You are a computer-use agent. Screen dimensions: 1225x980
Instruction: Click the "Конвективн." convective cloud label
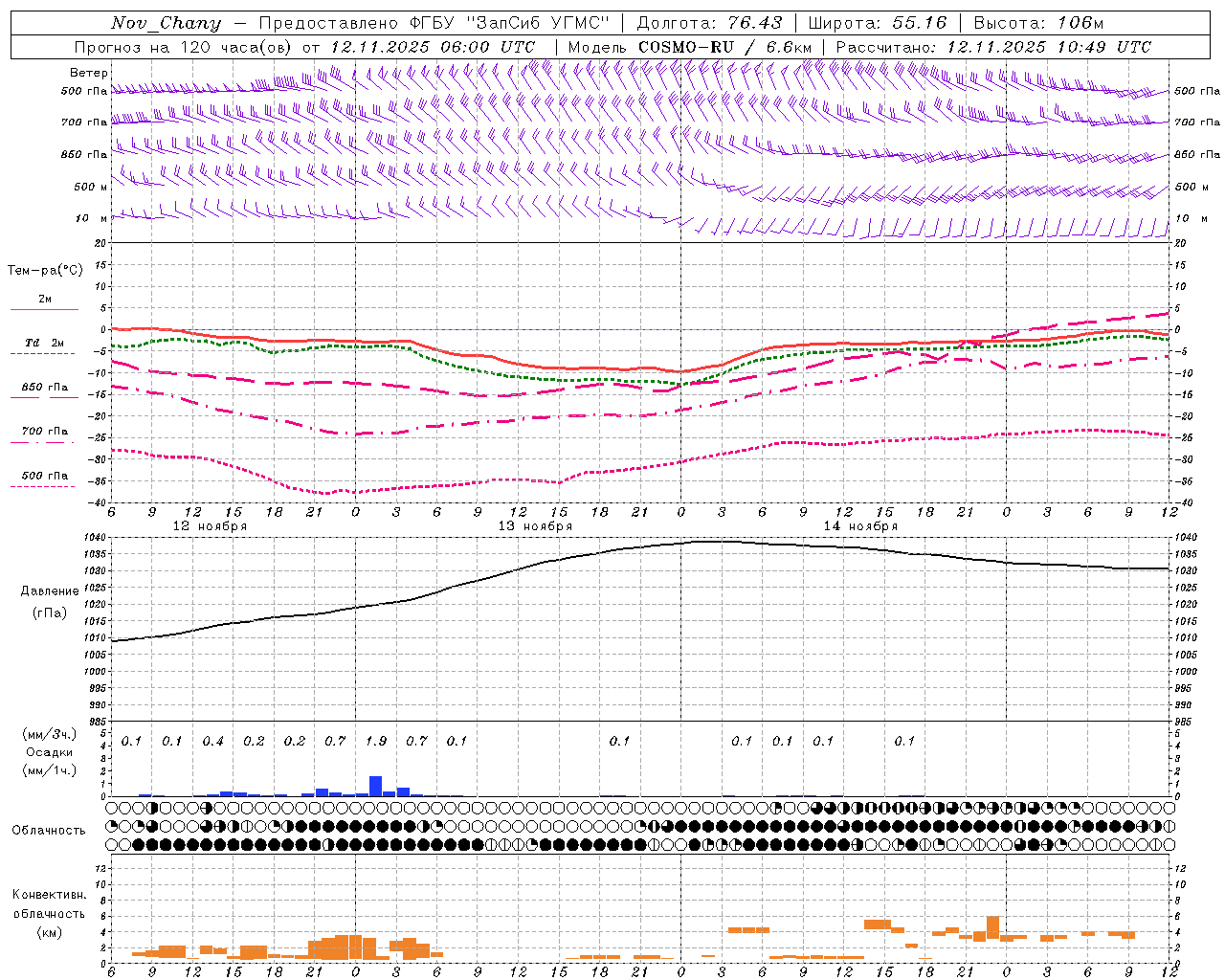click(x=49, y=895)
